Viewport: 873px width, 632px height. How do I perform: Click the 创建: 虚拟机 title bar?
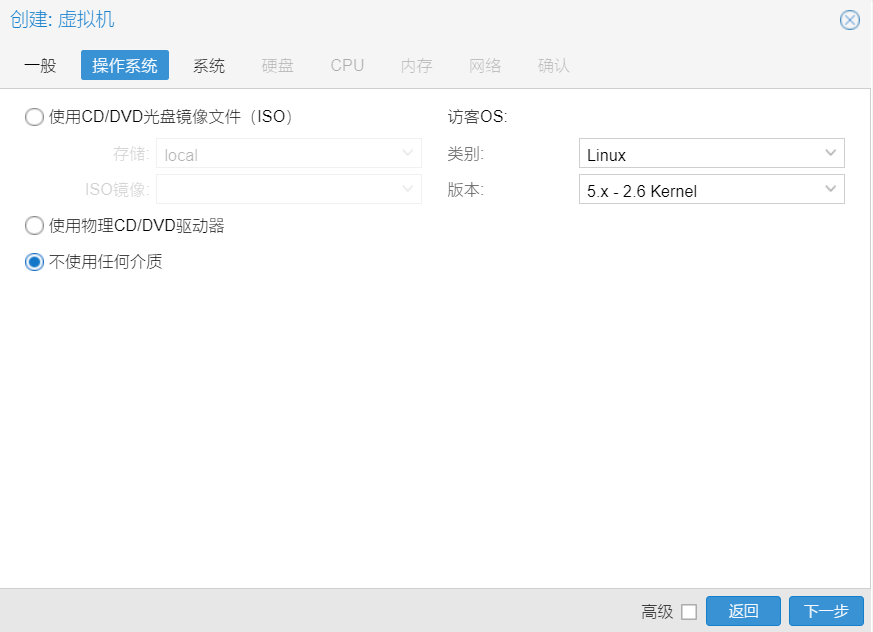[x=400, y=20]
